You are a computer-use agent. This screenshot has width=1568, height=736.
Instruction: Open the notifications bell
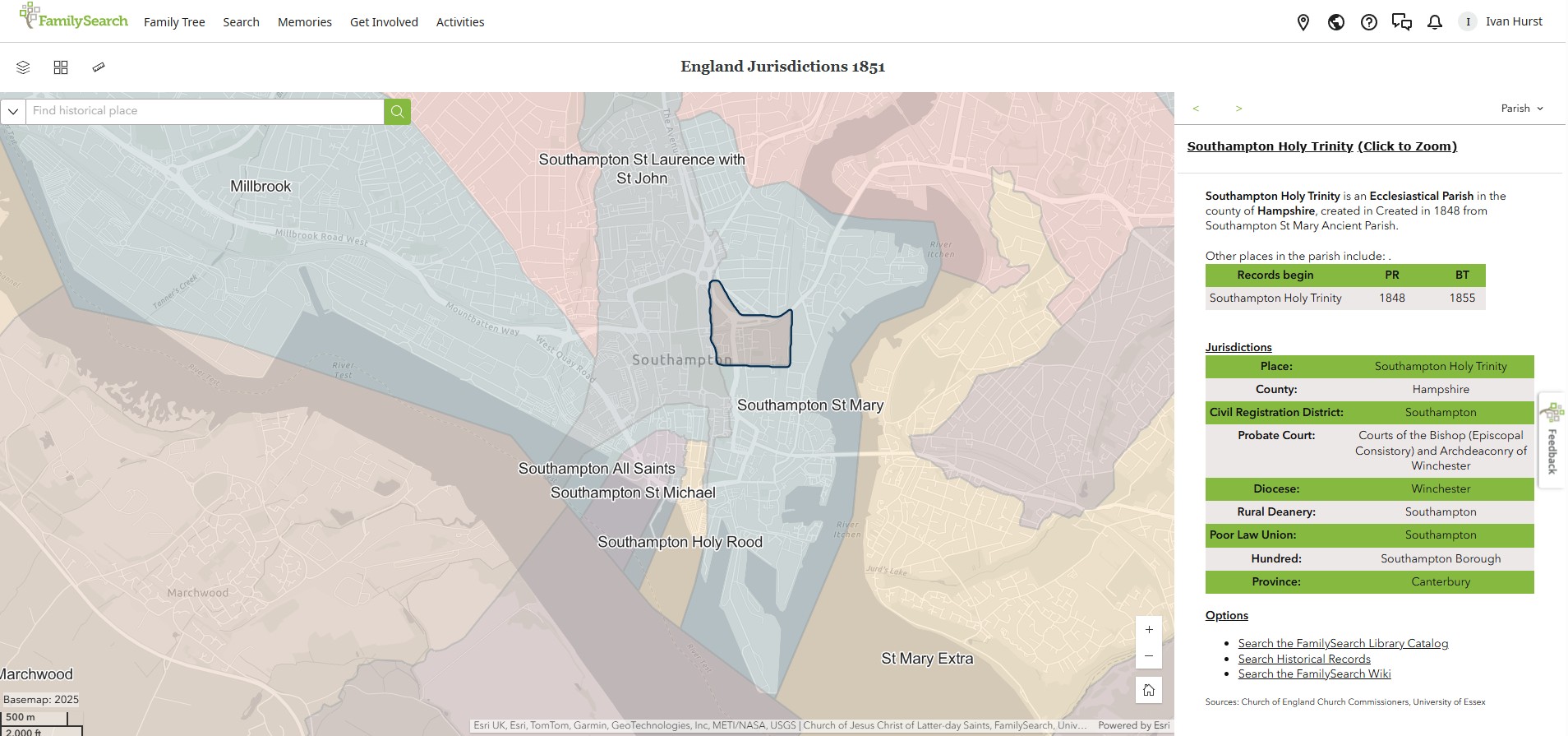point(1435,22)
